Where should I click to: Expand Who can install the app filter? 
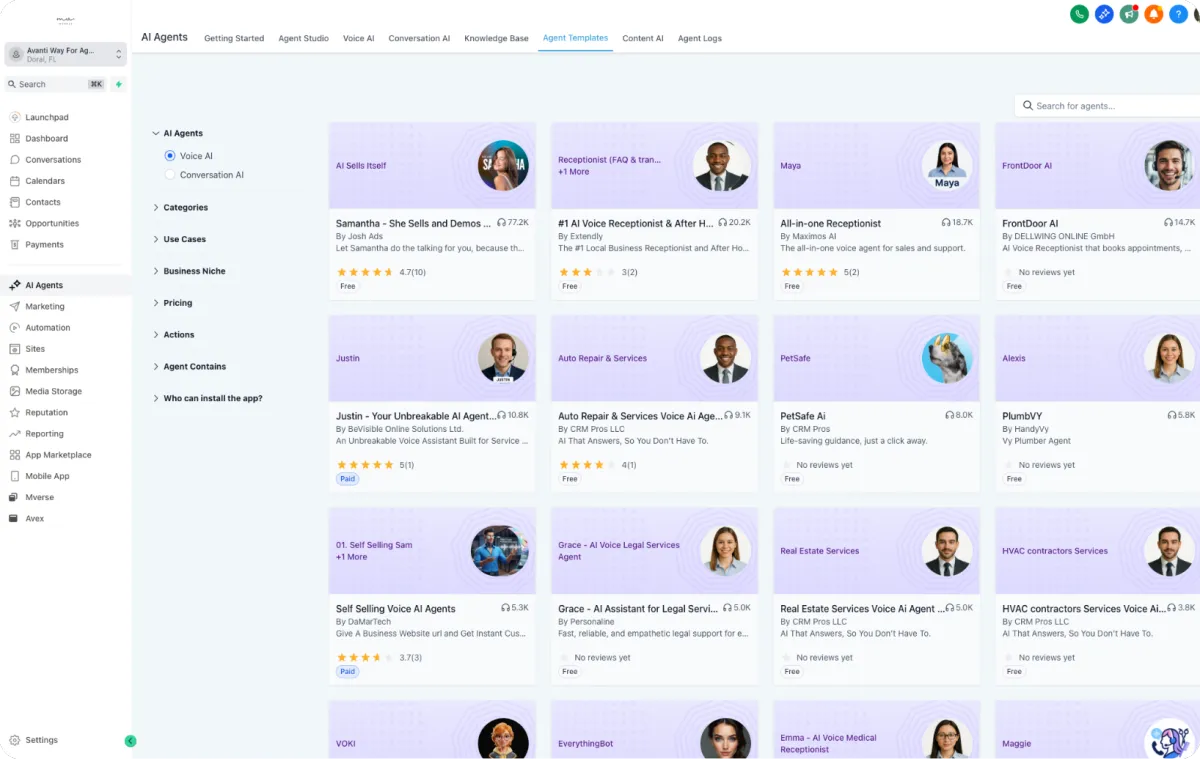coord(156,398)
